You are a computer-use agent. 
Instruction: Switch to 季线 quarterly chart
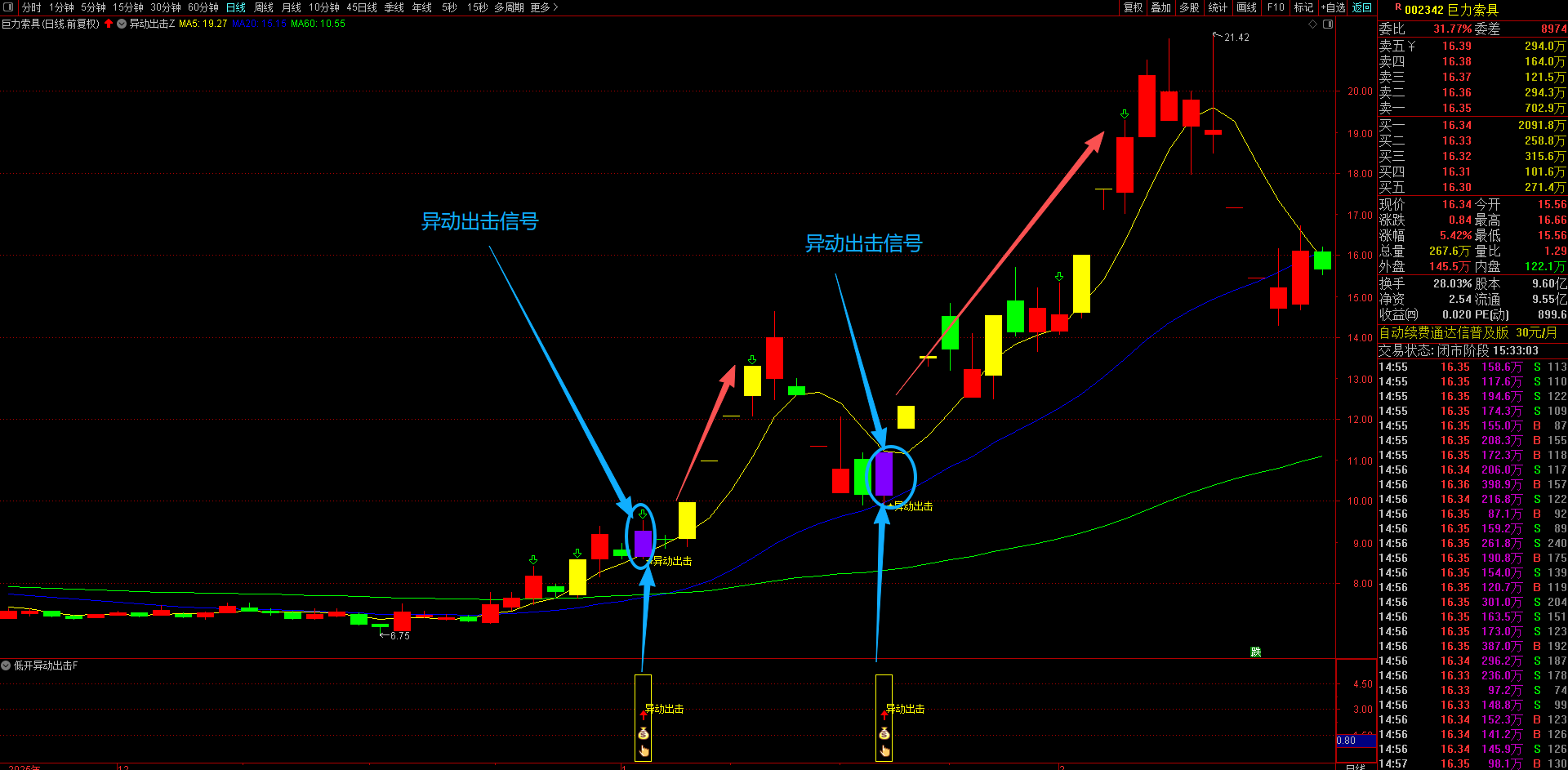(394, 7)
